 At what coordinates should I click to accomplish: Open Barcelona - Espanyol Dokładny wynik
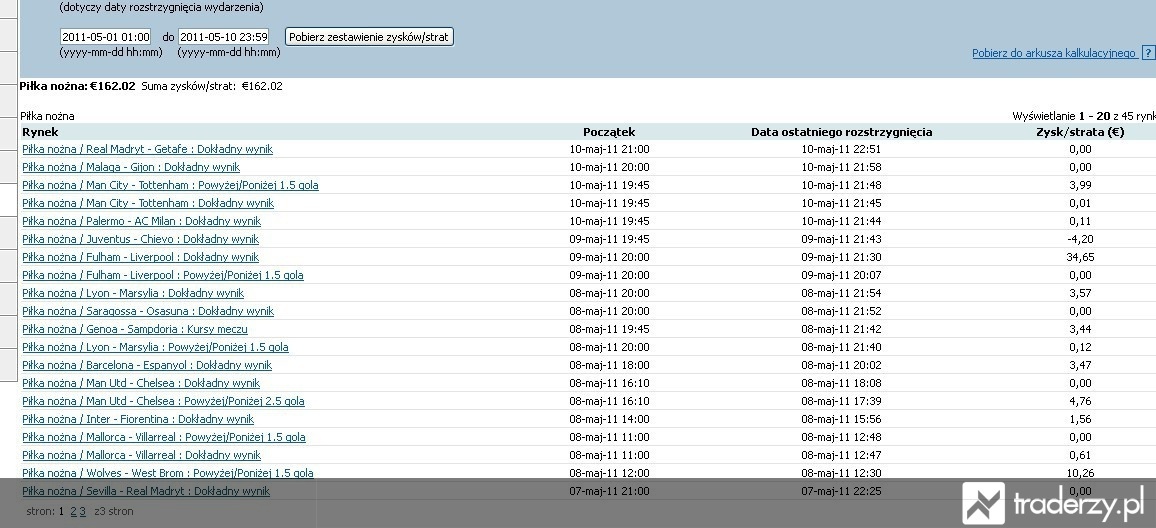coord(147,365)
